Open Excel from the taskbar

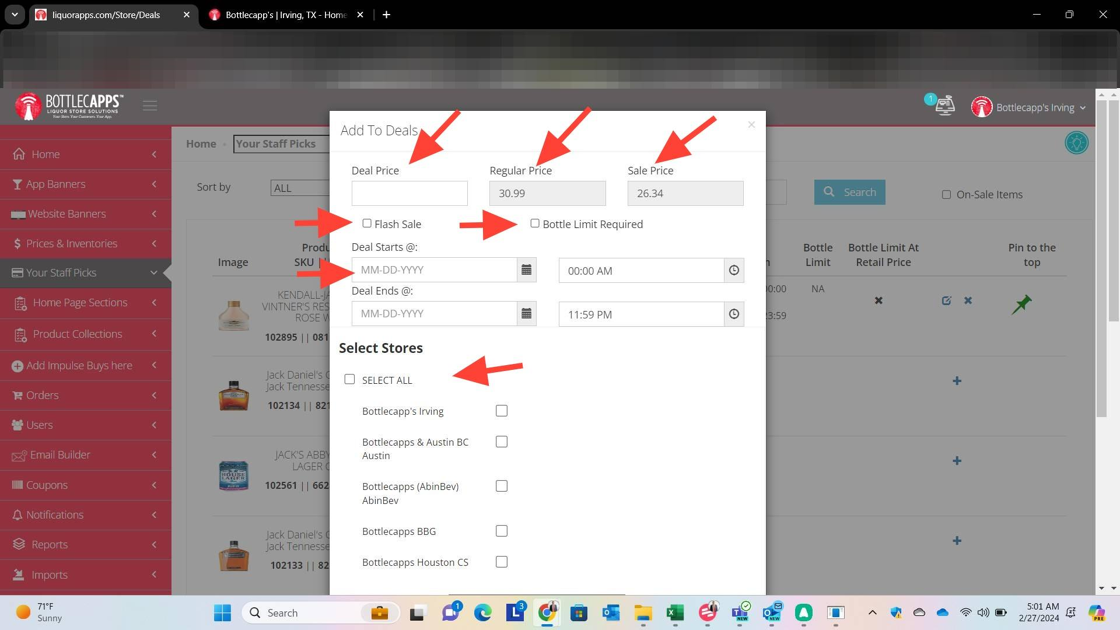(675, 612)
